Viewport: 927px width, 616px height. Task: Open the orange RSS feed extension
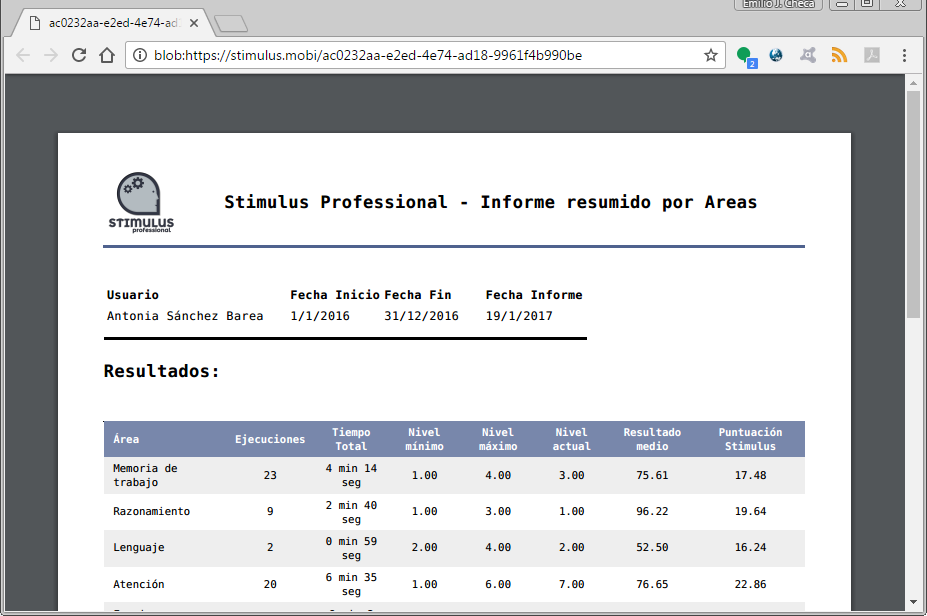[839, 55]
